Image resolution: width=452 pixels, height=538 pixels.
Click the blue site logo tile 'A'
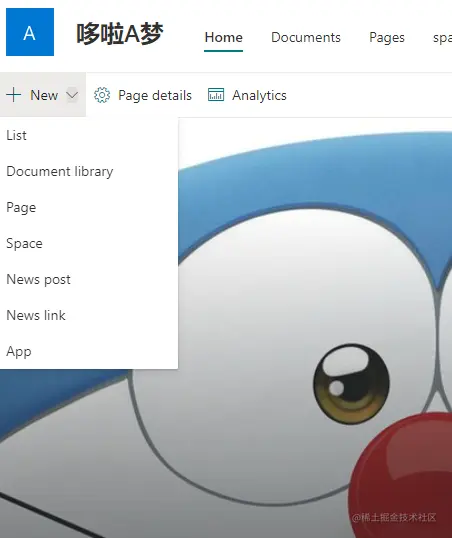30,32
